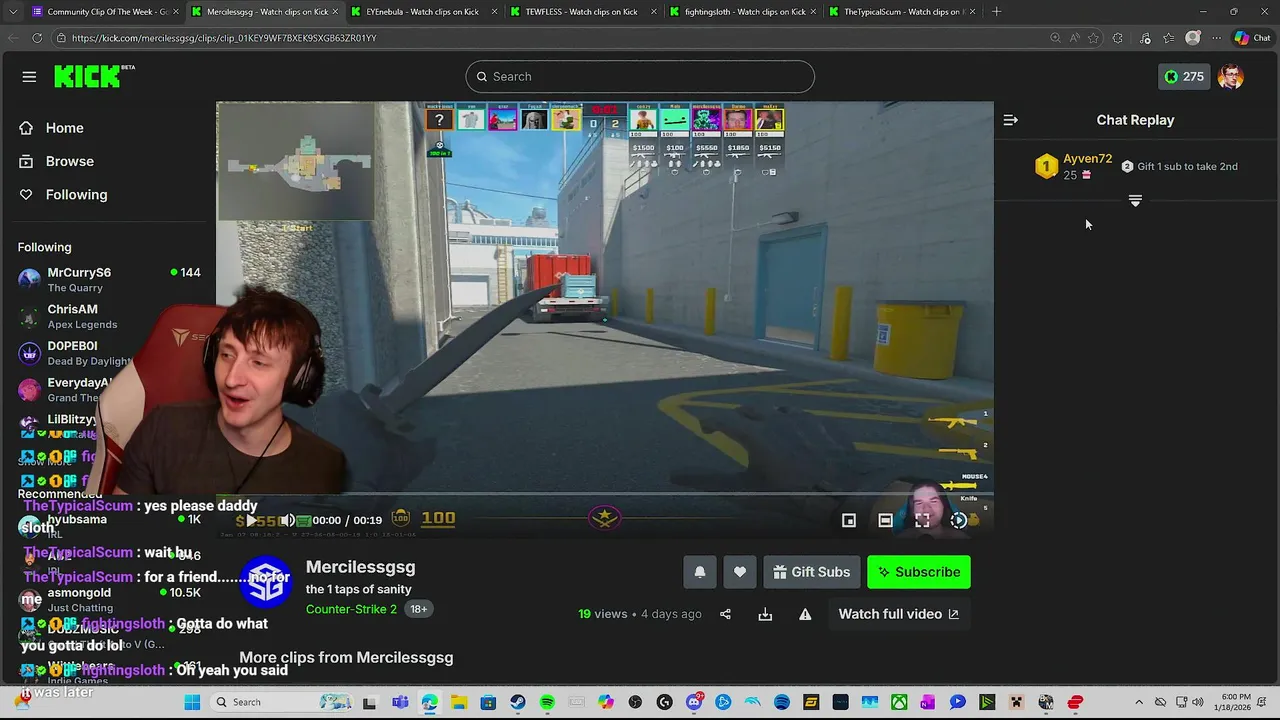Open Microsoft Edge from the taskbar

click(x=430, y=702)
